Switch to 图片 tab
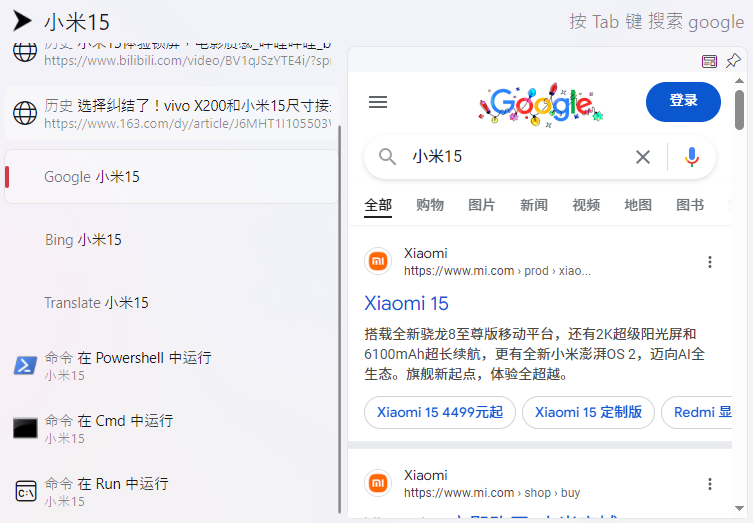 point(482,206)
